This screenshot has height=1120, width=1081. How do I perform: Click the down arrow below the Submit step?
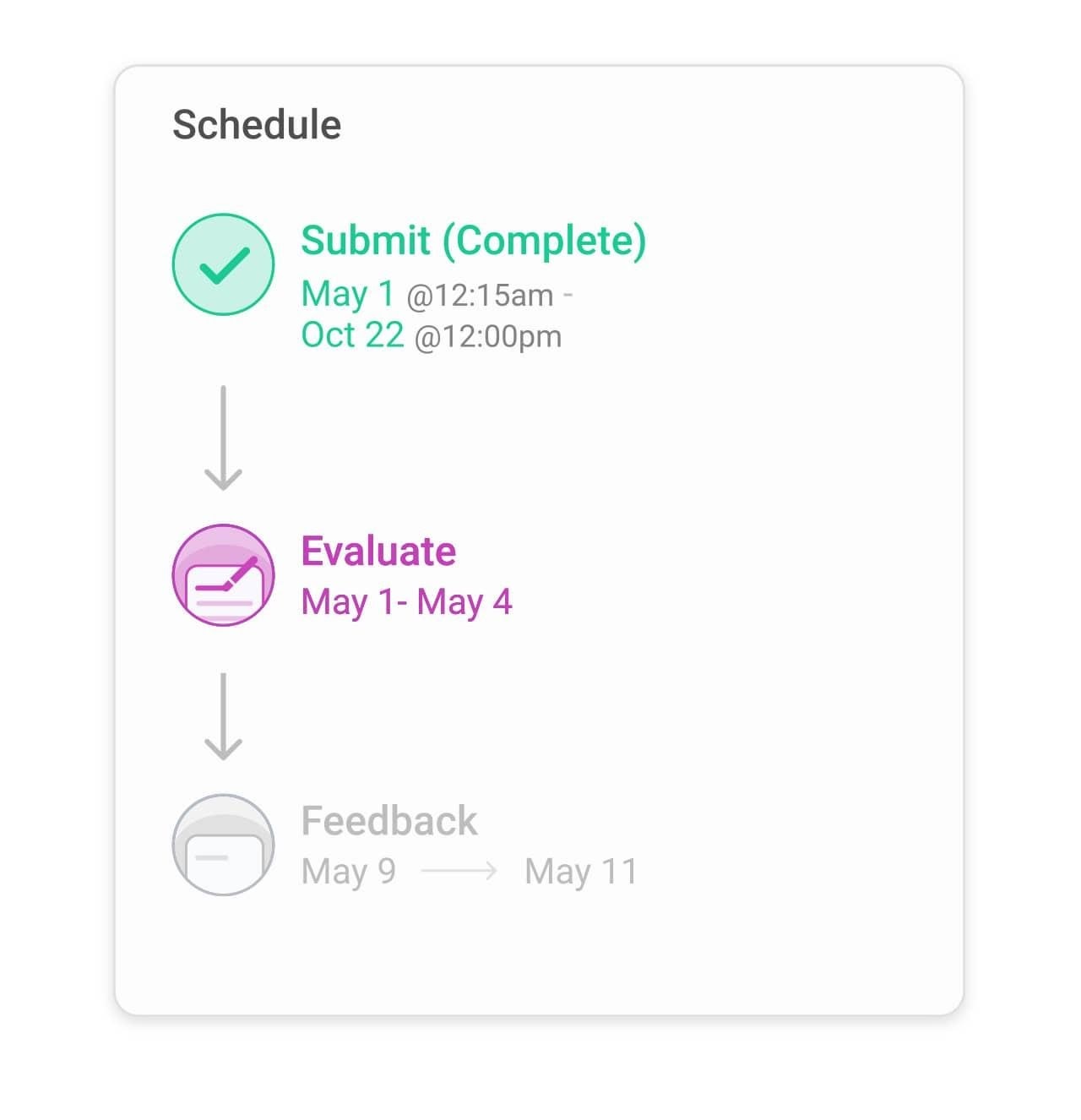coord(223,438)
